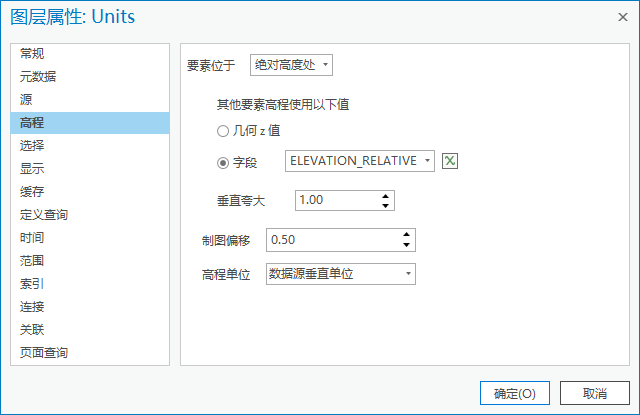640x415 pixels.
Task: Open the 元数据 page
Action: tap(38, 77)
